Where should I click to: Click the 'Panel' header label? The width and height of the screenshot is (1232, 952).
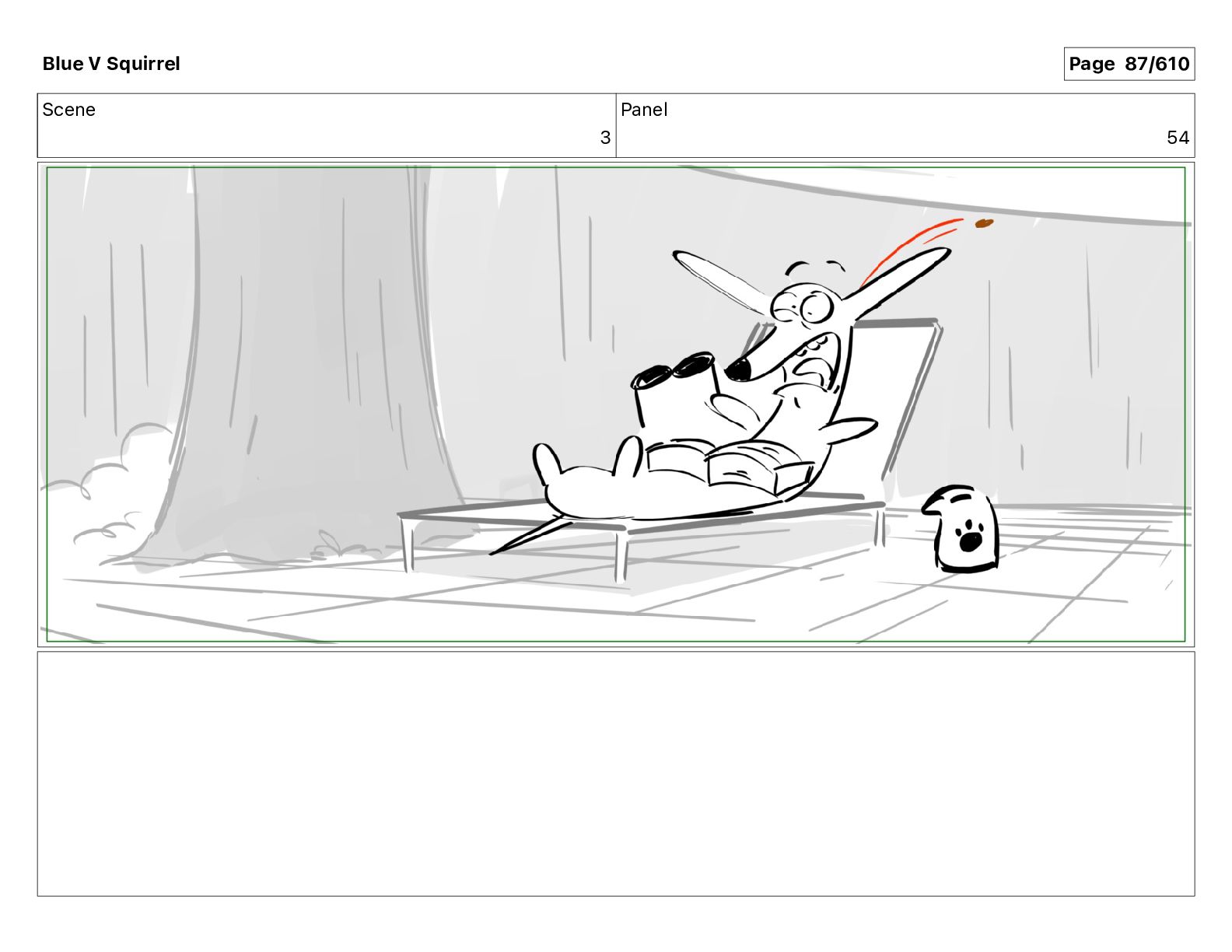click(644, 110)
